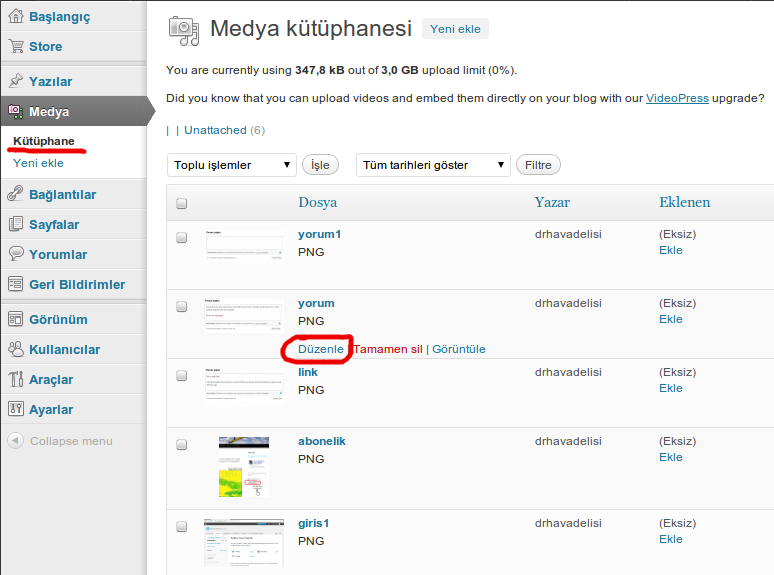Click the Yazılar pushpin icon
Image resolution: width=774 pixels, height=575 pixels.
[15, 81]
